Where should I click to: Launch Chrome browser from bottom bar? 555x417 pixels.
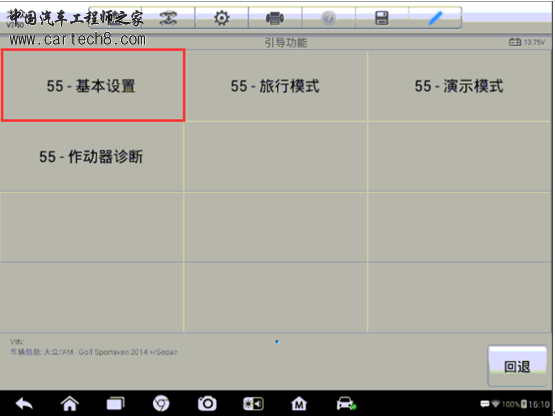161,404
